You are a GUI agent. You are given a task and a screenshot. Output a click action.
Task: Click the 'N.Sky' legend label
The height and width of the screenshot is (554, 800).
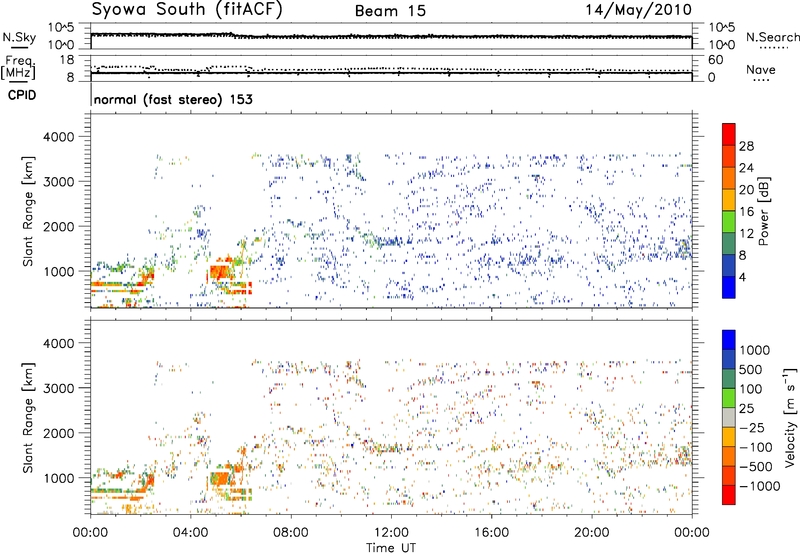tap(19, 37)
